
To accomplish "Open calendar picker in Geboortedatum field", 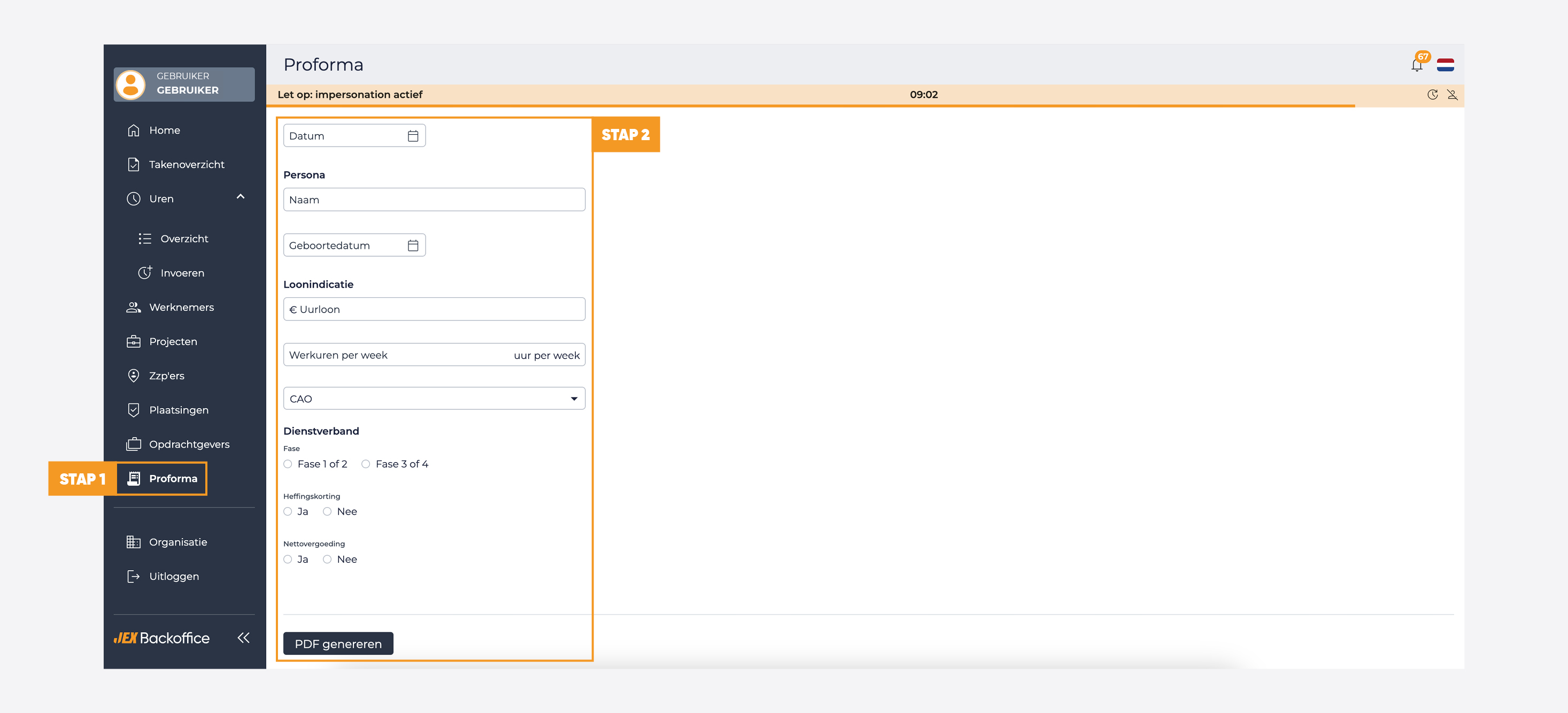I will pos(413,246).
